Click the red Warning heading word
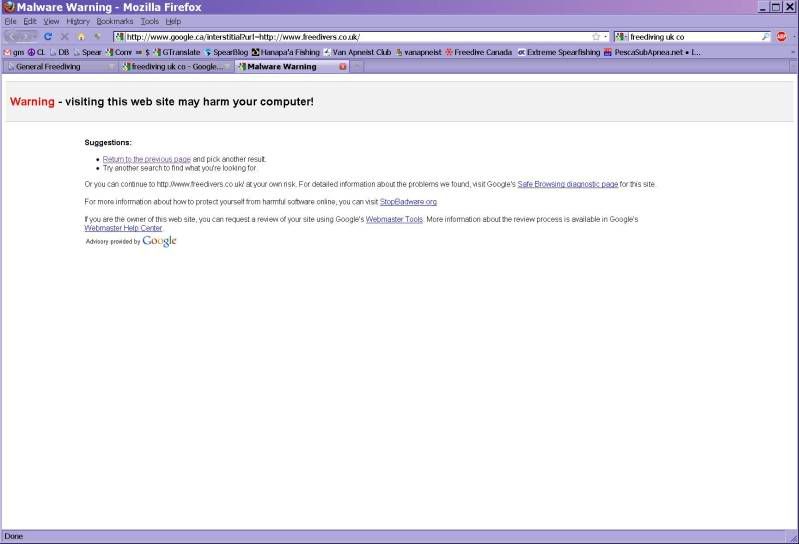 coord(32,101)
